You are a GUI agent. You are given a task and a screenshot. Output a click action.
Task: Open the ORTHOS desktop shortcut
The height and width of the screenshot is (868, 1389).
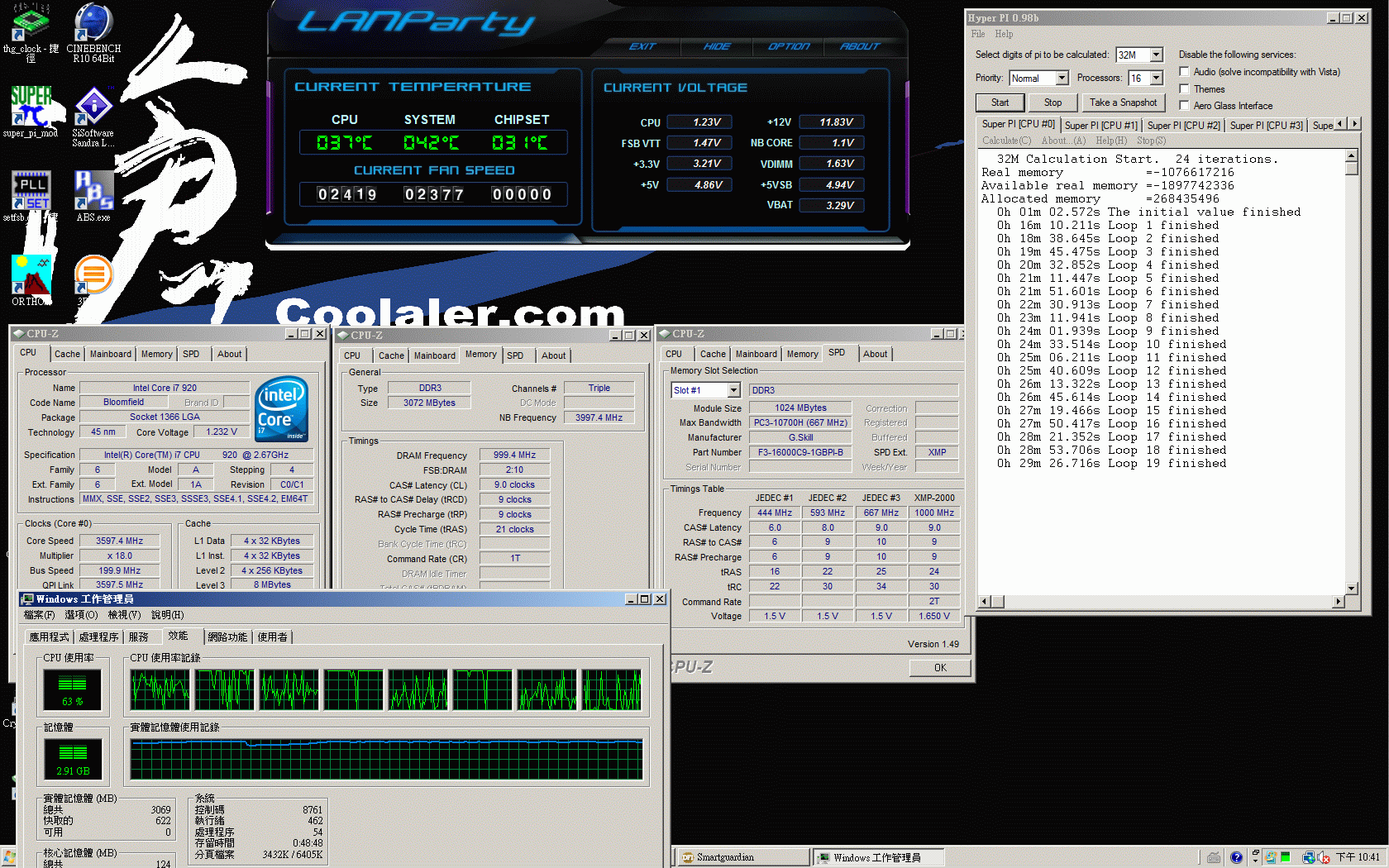pyautogui.click(x=31, y=280)
